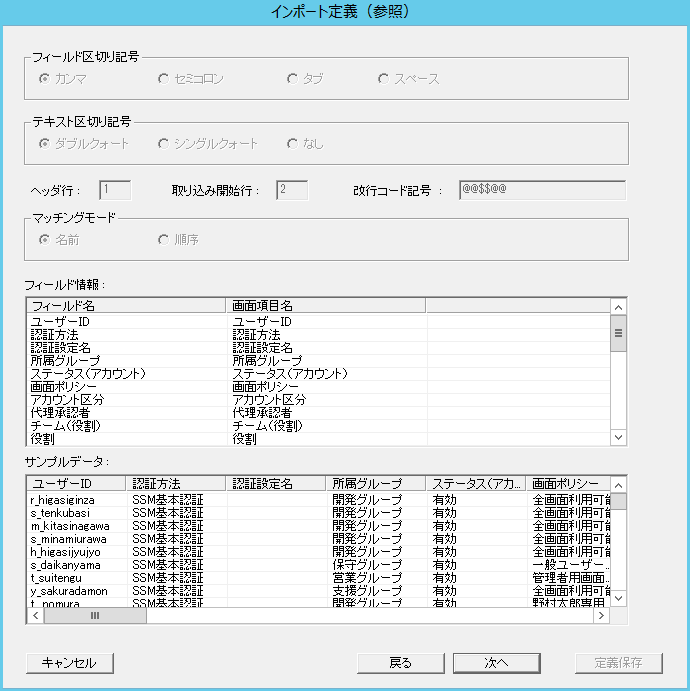
Task: Click the sample data horizontal scrollbar thumb
Action: point(95,616)
